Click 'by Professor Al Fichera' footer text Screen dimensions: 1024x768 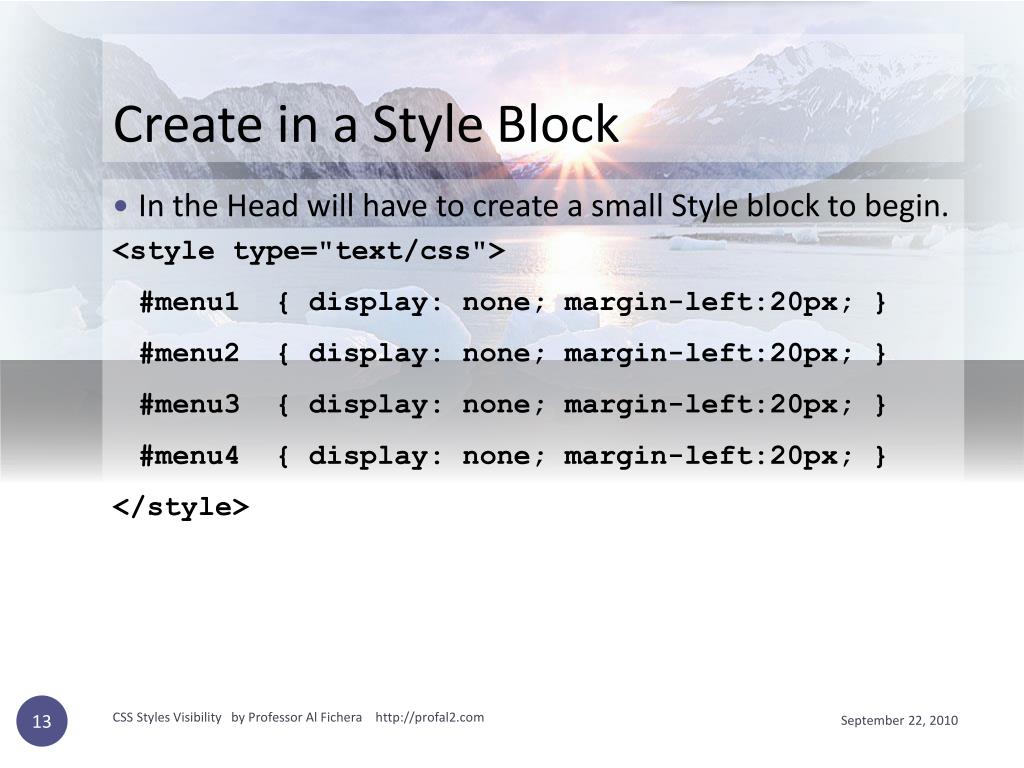pyautogui.click(x=296, y=717)
